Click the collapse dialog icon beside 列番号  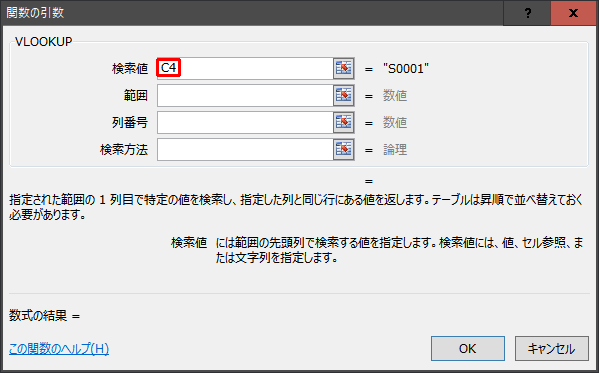pos(343,122)
